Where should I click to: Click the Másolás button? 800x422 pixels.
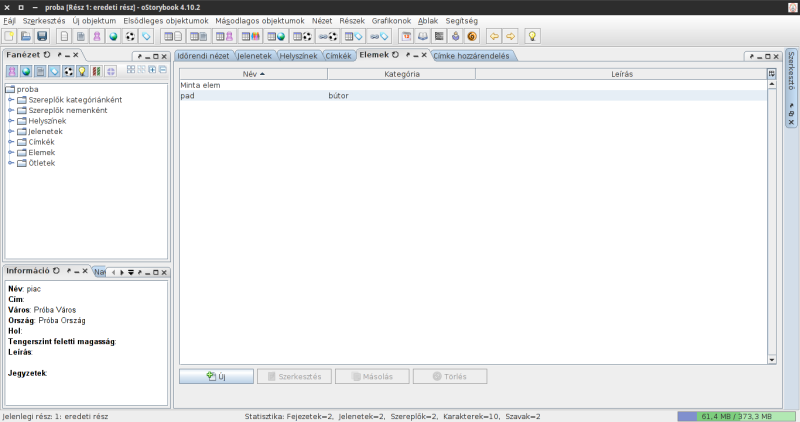click(372, 377)
